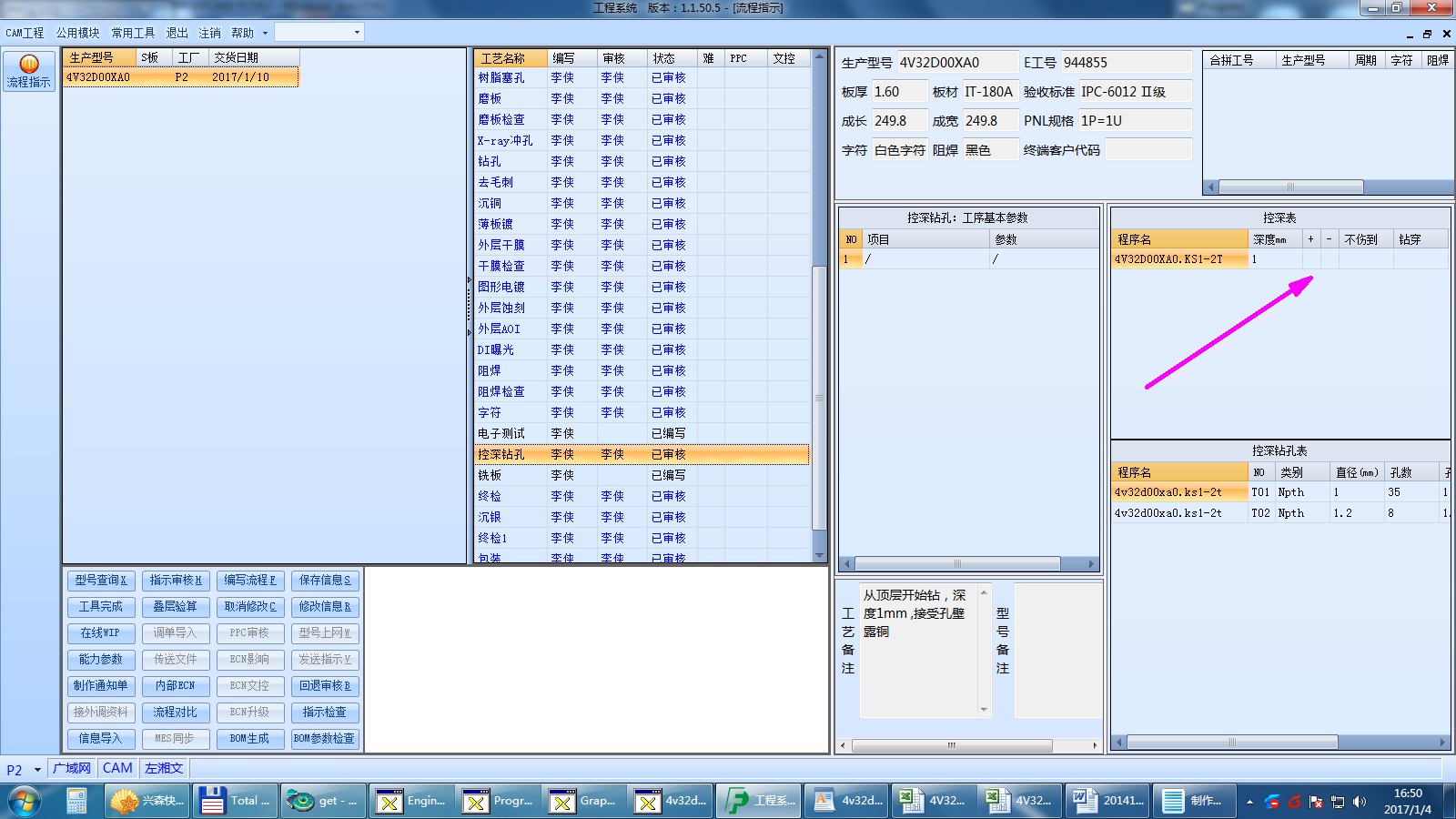Click the blue swirl tray icon
1456x819 pixels.
tap(1272, 802)
